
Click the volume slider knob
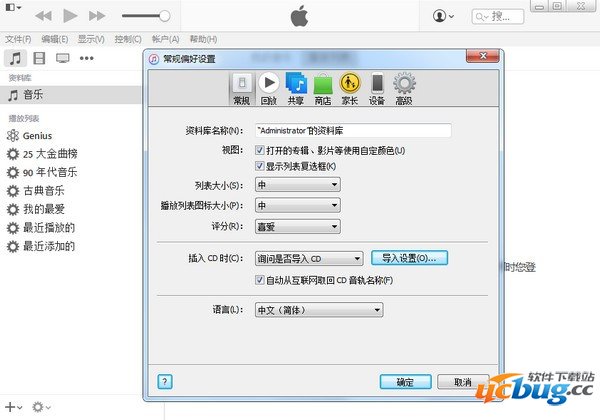pos(165,16)
